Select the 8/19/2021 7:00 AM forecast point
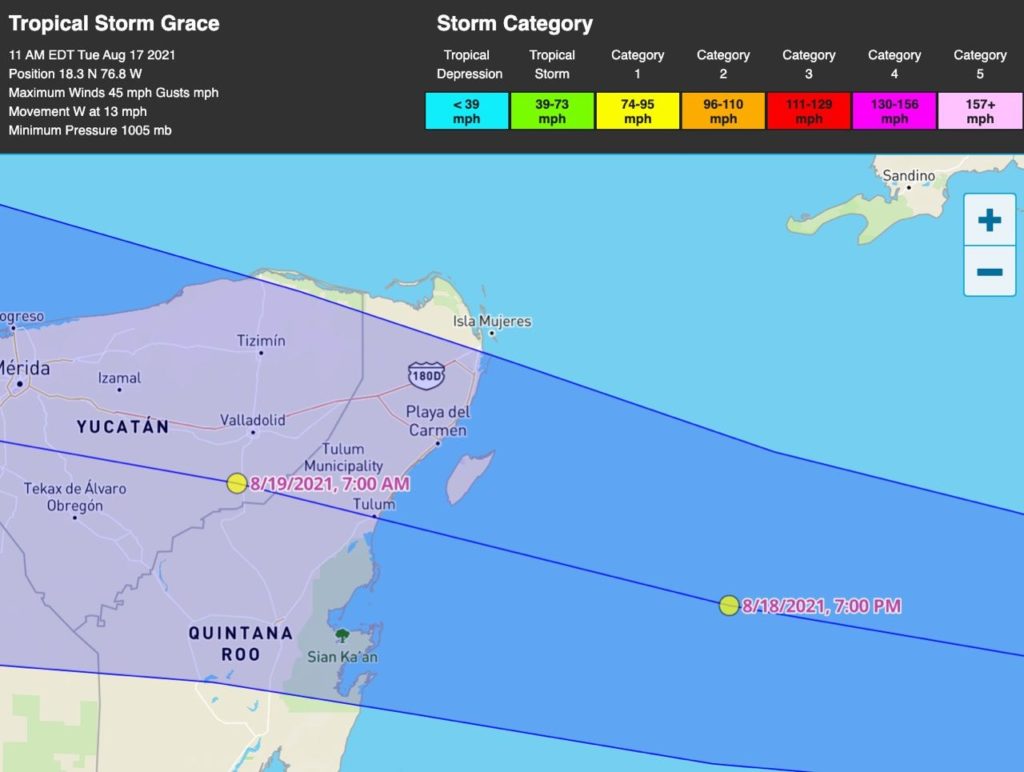This screenshot has width=1024, height=772. 237,483
